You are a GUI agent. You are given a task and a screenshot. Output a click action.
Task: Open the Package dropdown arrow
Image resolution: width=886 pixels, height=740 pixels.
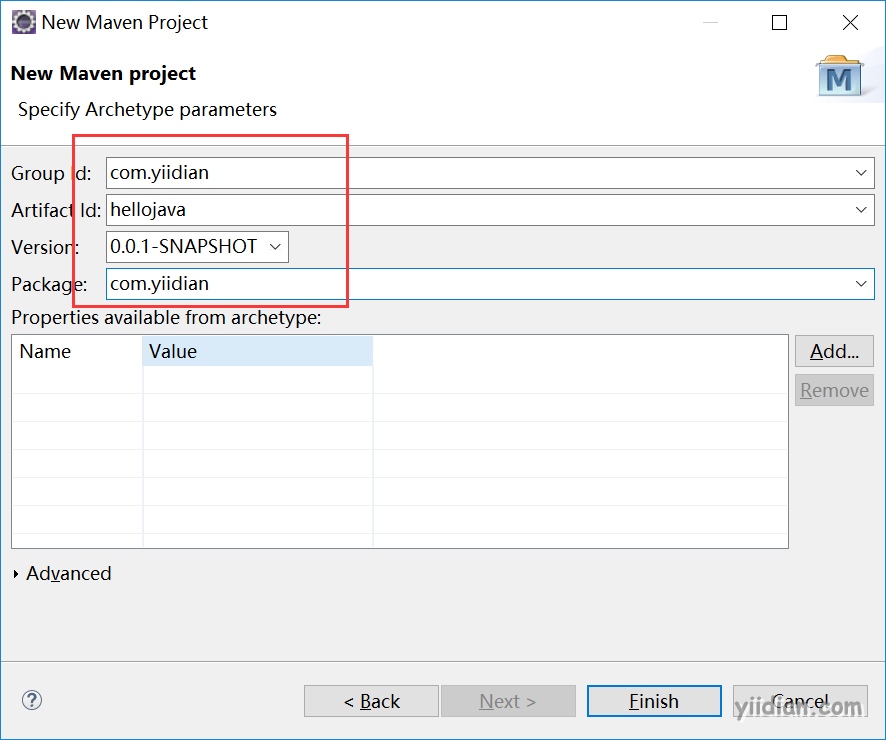[861, 284]
